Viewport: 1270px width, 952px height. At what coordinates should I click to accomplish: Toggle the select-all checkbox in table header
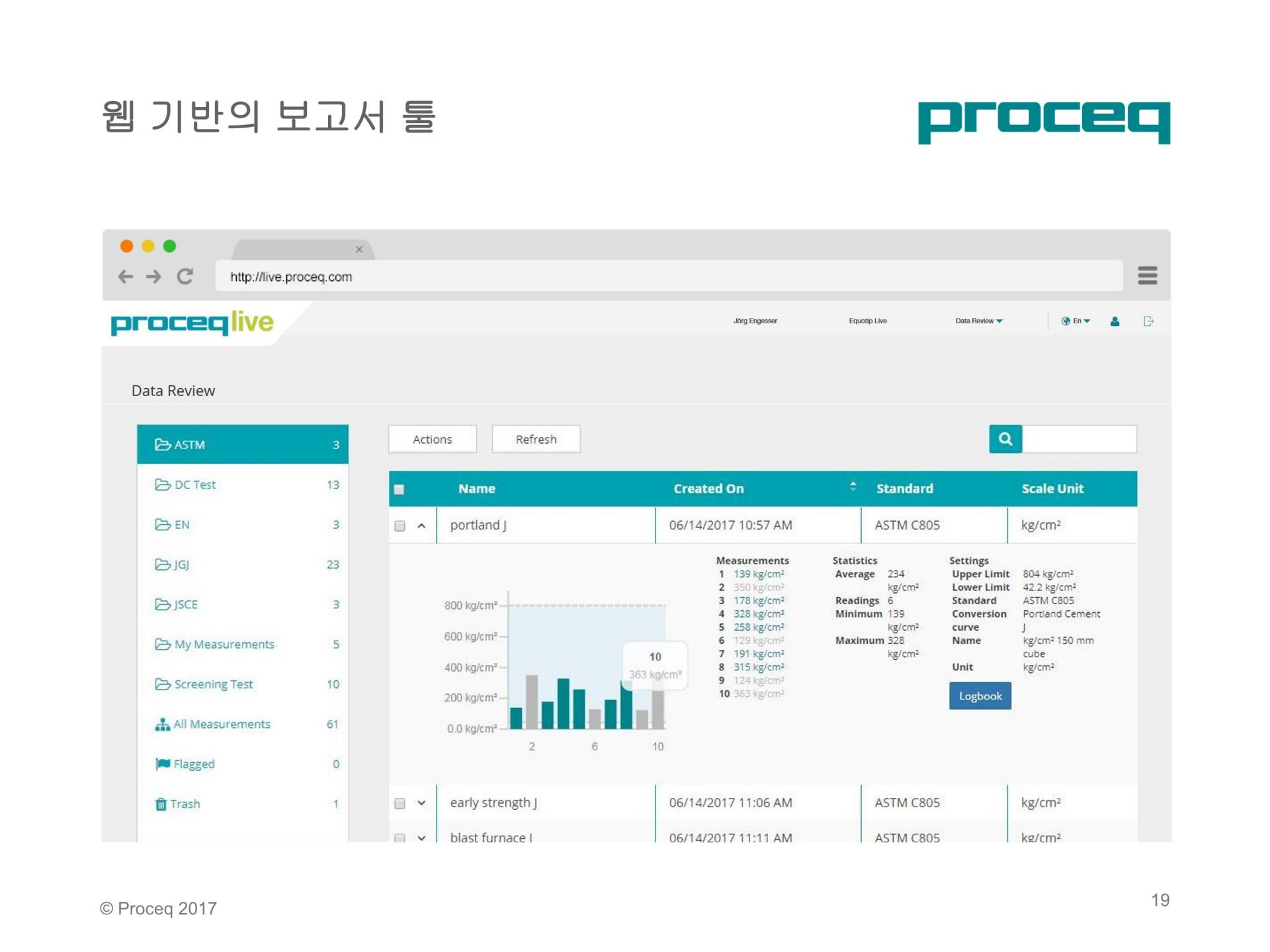point(399,489)
